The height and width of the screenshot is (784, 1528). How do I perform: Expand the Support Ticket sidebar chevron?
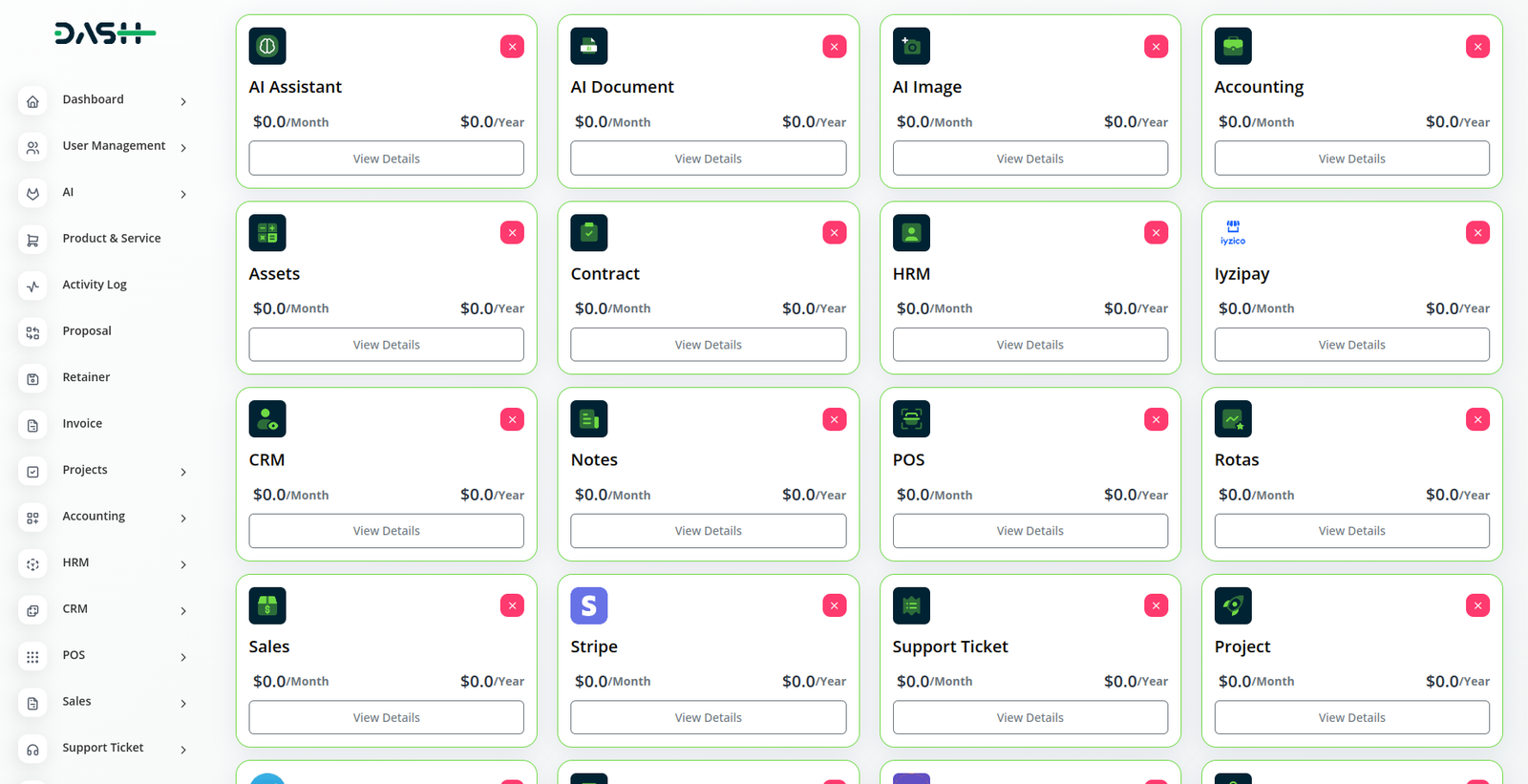point(183,750)
